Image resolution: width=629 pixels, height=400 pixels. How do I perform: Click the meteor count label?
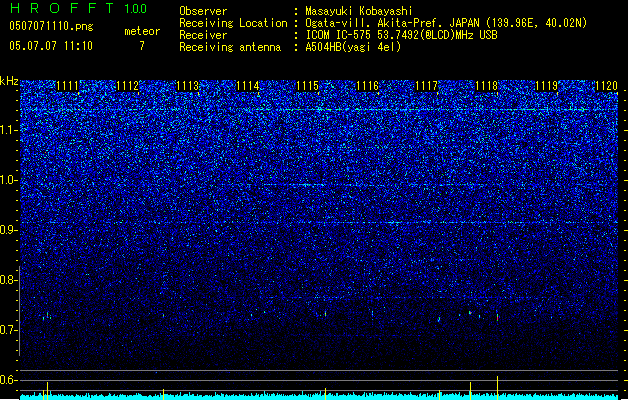tap(142, 31)
